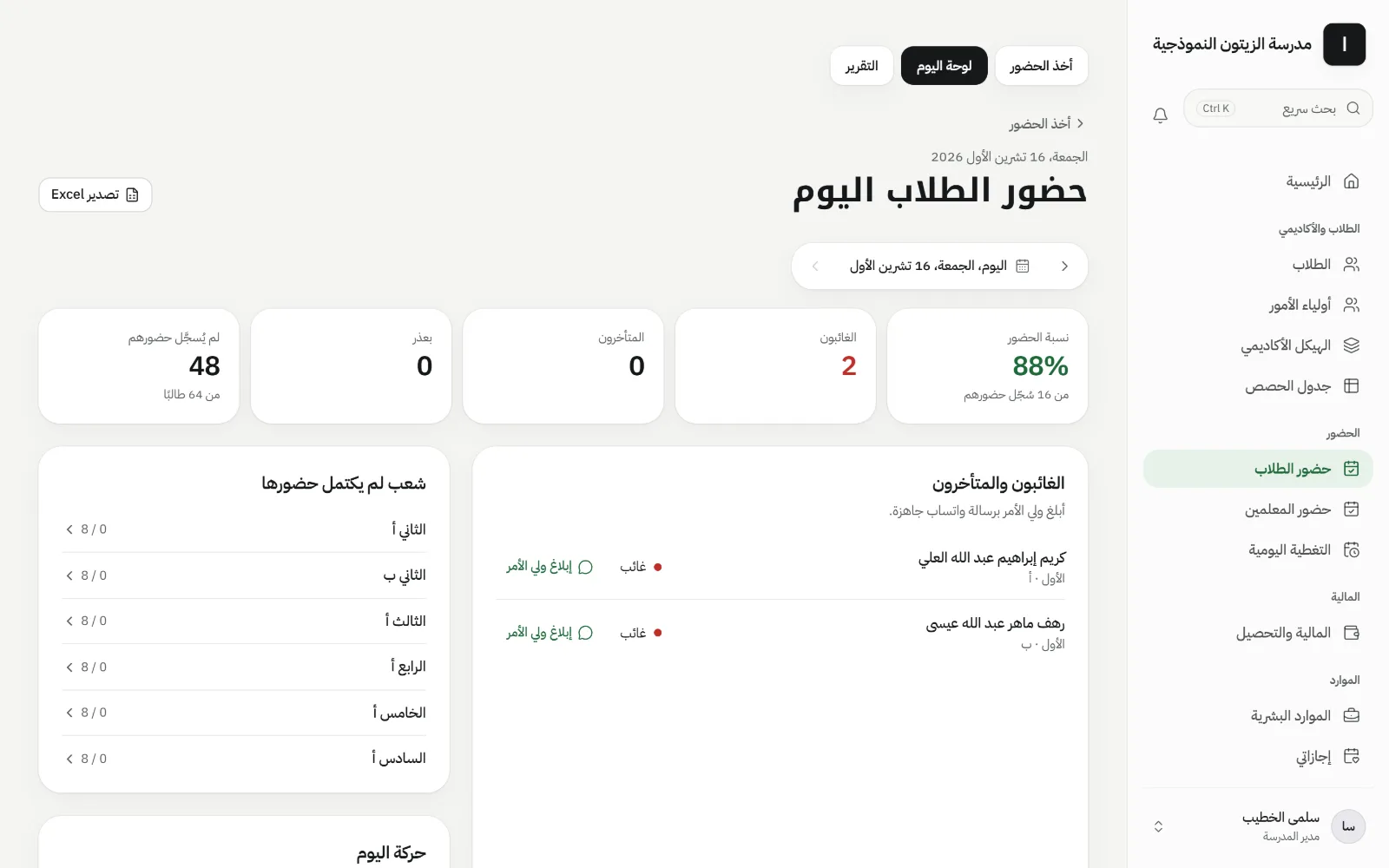Image resolution: width=1389 pixels, height=868 pixels.
Task: Click the نسبة الحضور 88% card
Action: pyautogui.click(x=987, y=366)
